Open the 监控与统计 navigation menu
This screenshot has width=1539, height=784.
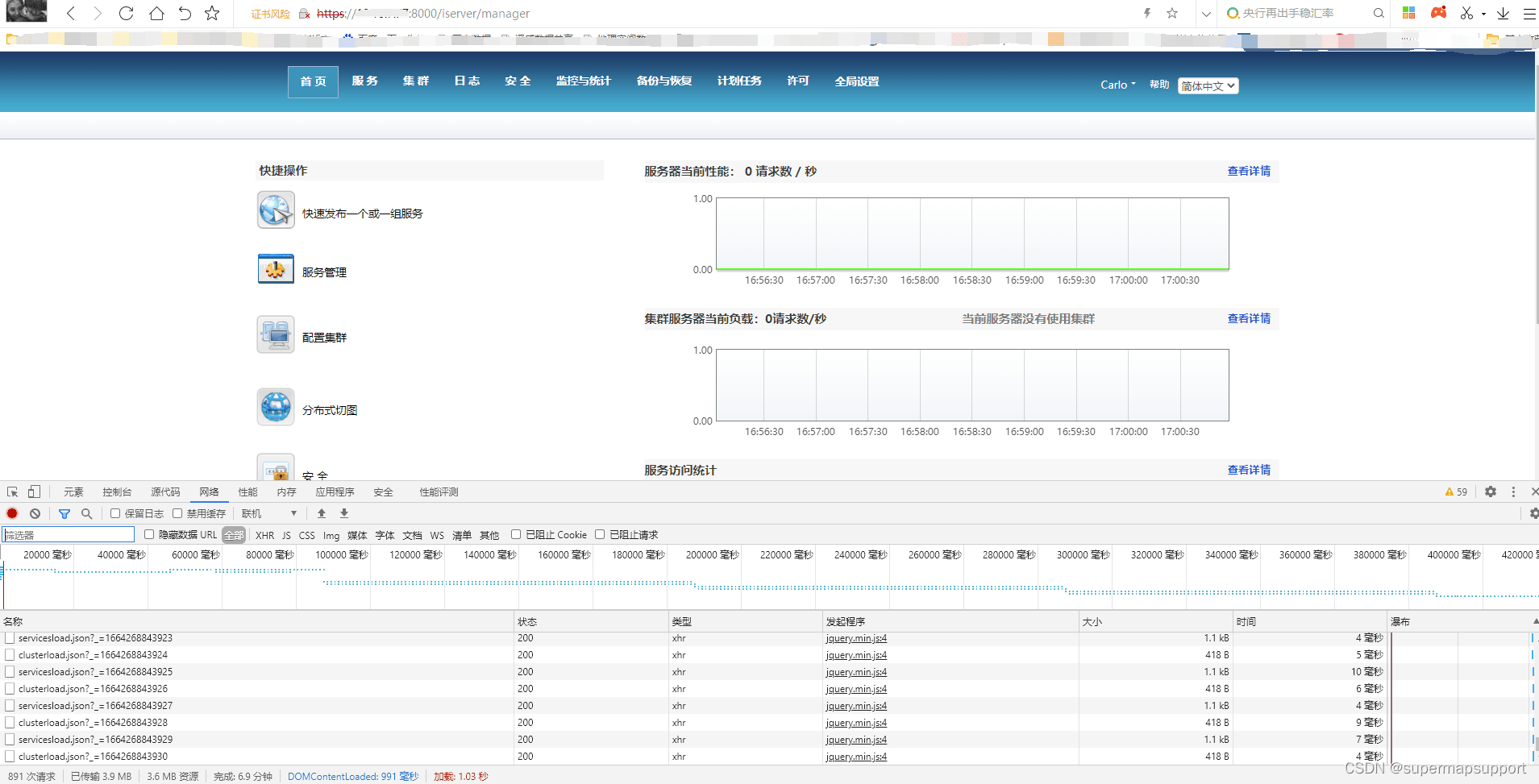pos(583,81)
